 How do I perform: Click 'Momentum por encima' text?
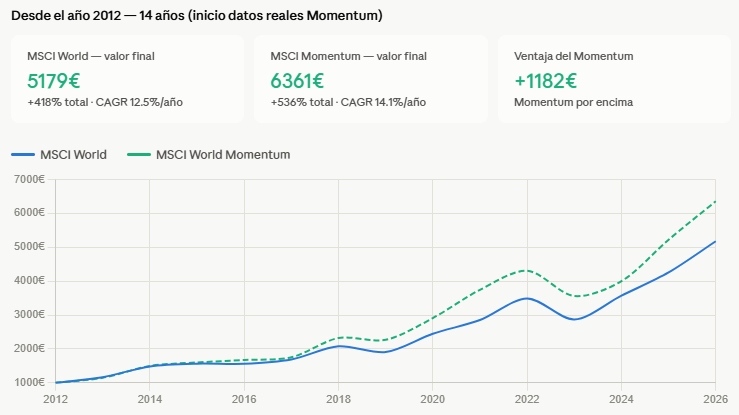pos(574,102)
